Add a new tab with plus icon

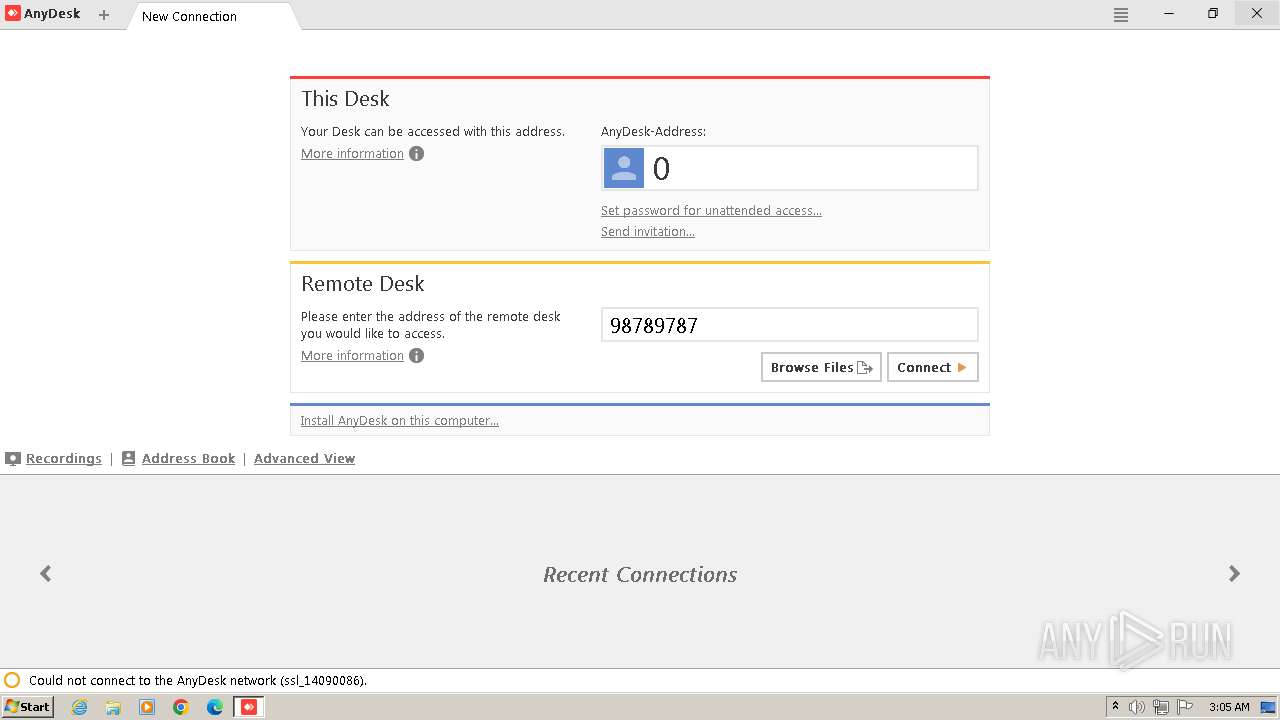click(104, 15)
